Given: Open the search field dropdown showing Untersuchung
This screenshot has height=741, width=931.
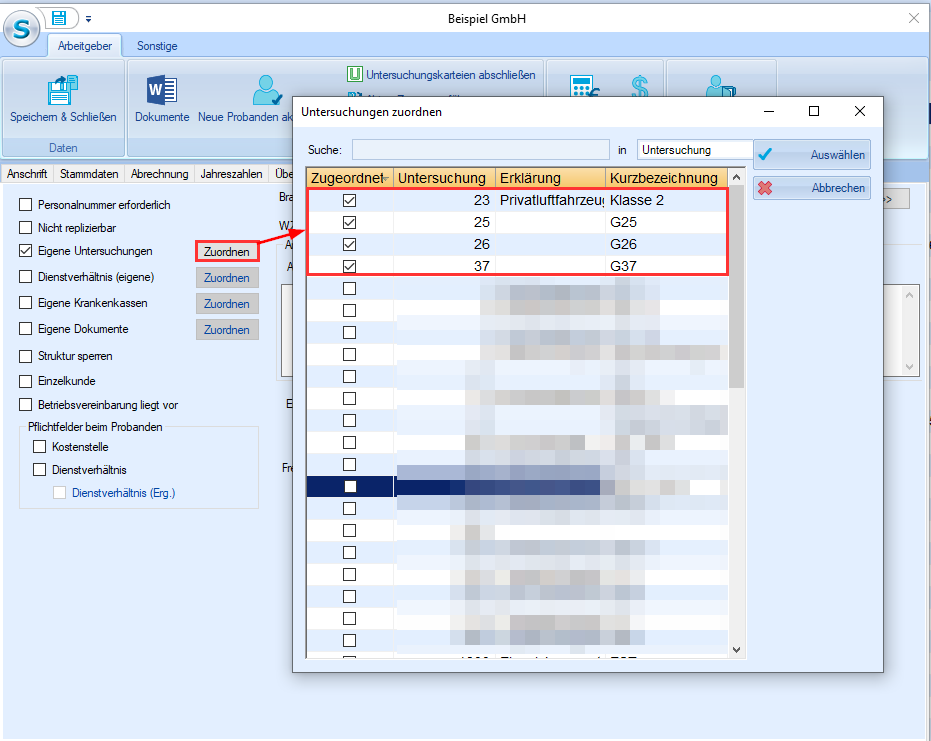Looking at the screenshot, I should pyautogui.click(x=695, y=150).
